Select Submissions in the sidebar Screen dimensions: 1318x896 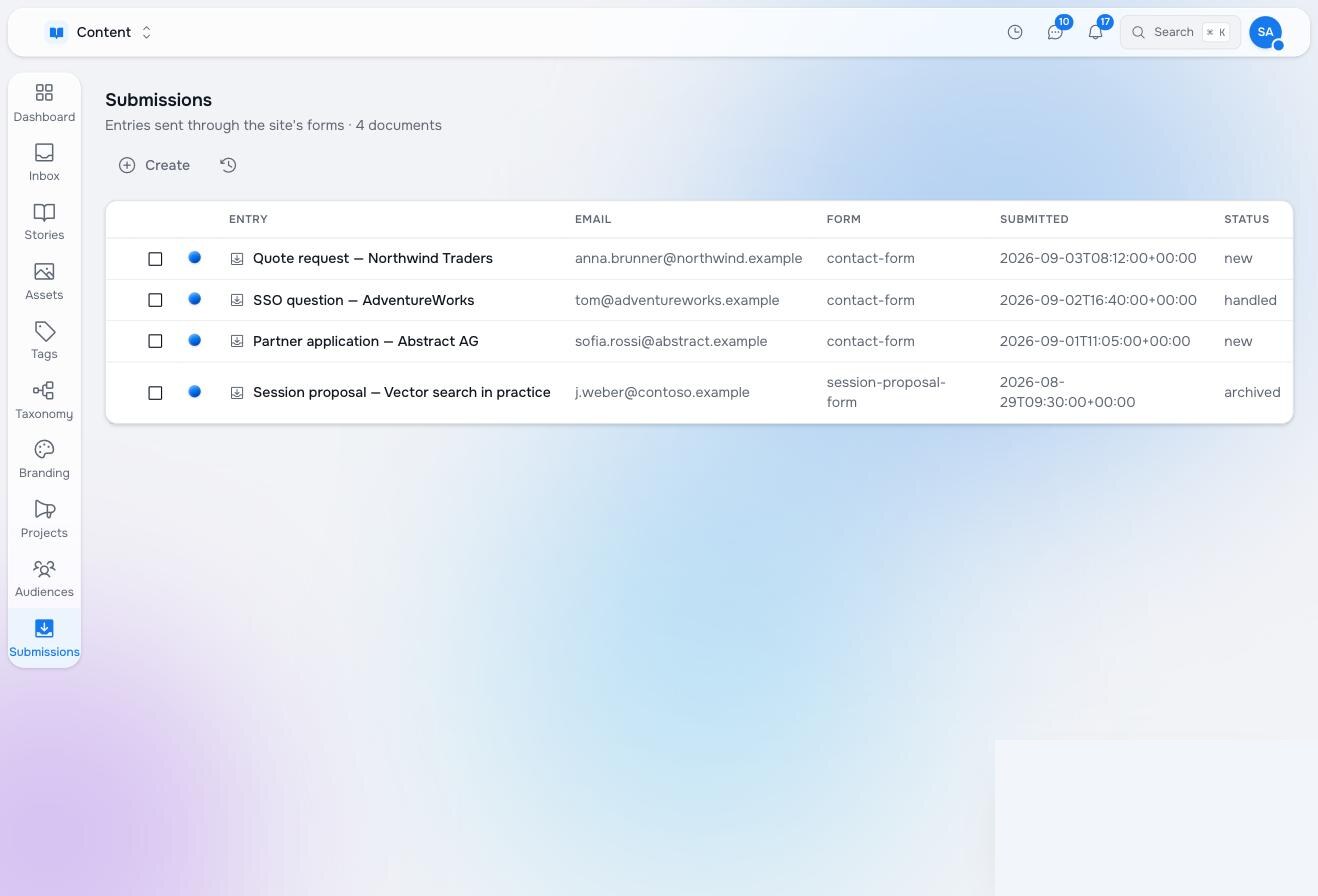coord(44,638)
